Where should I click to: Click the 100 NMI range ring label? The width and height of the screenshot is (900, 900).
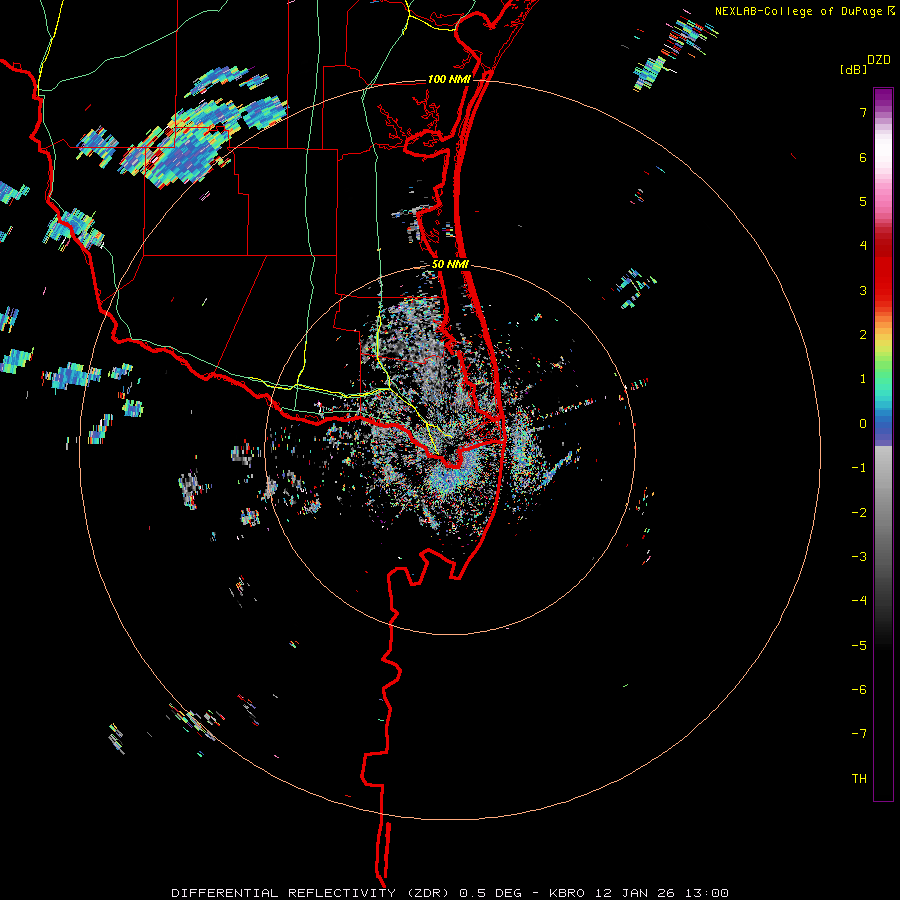(449, 79)
